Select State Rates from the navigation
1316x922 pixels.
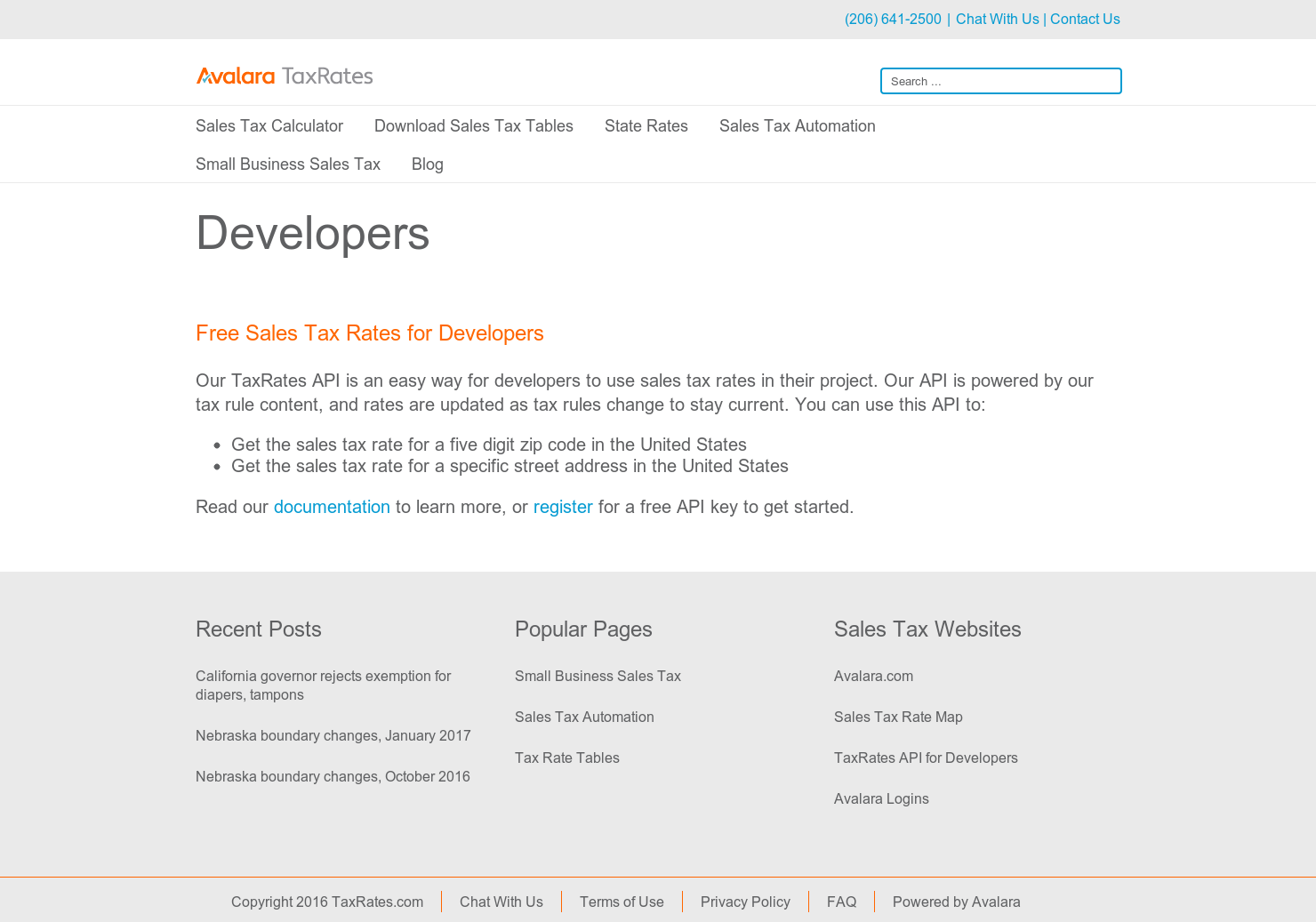click(x=646, y=125)
